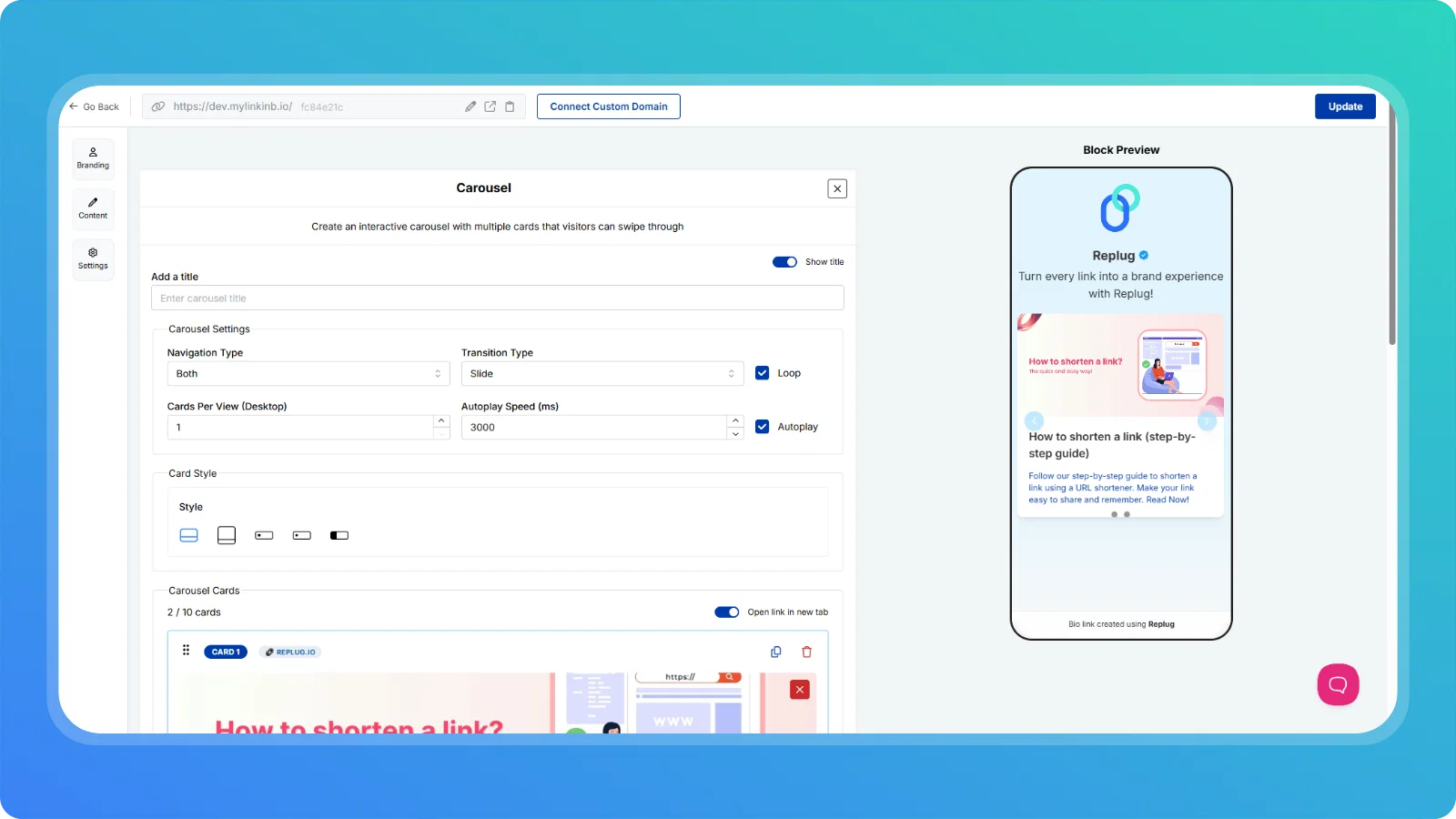Open the Content sidebar section
The width and height of the screenshot is (1456, 819).
[x=93, y=208]
